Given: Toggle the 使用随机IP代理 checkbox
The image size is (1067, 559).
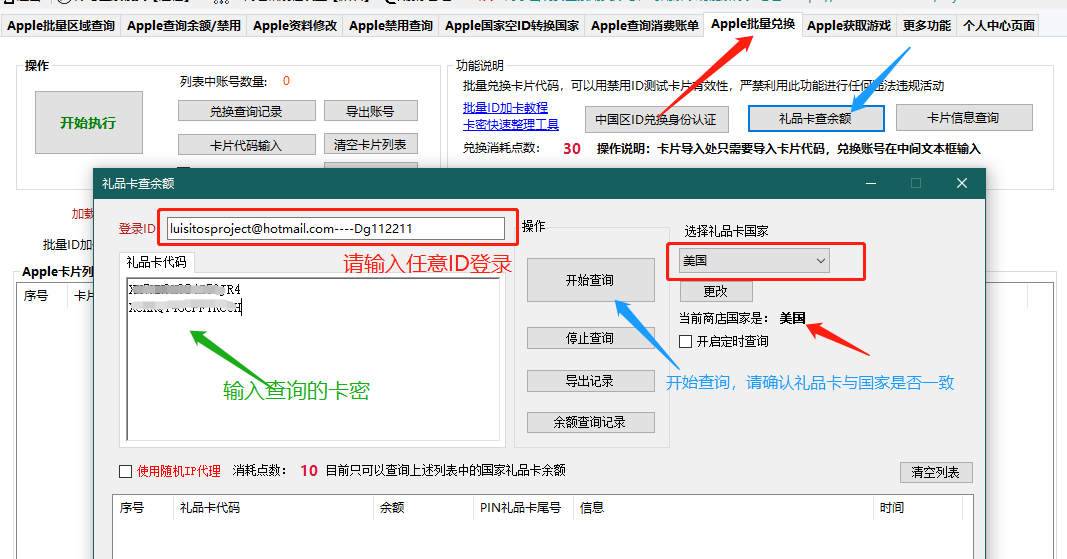Looking at the screenshot, I should 126,471.
